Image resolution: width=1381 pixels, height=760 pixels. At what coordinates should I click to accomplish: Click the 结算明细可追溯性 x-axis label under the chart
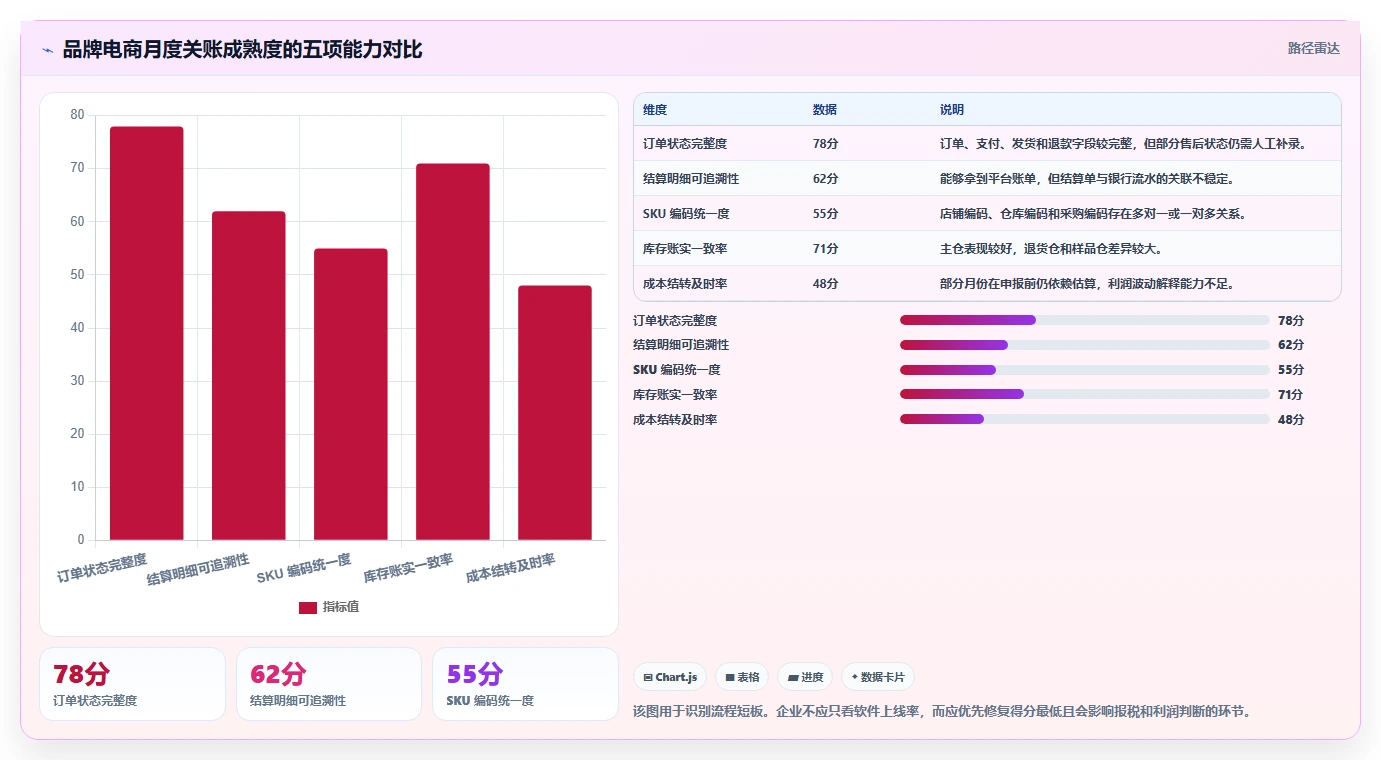198,568
